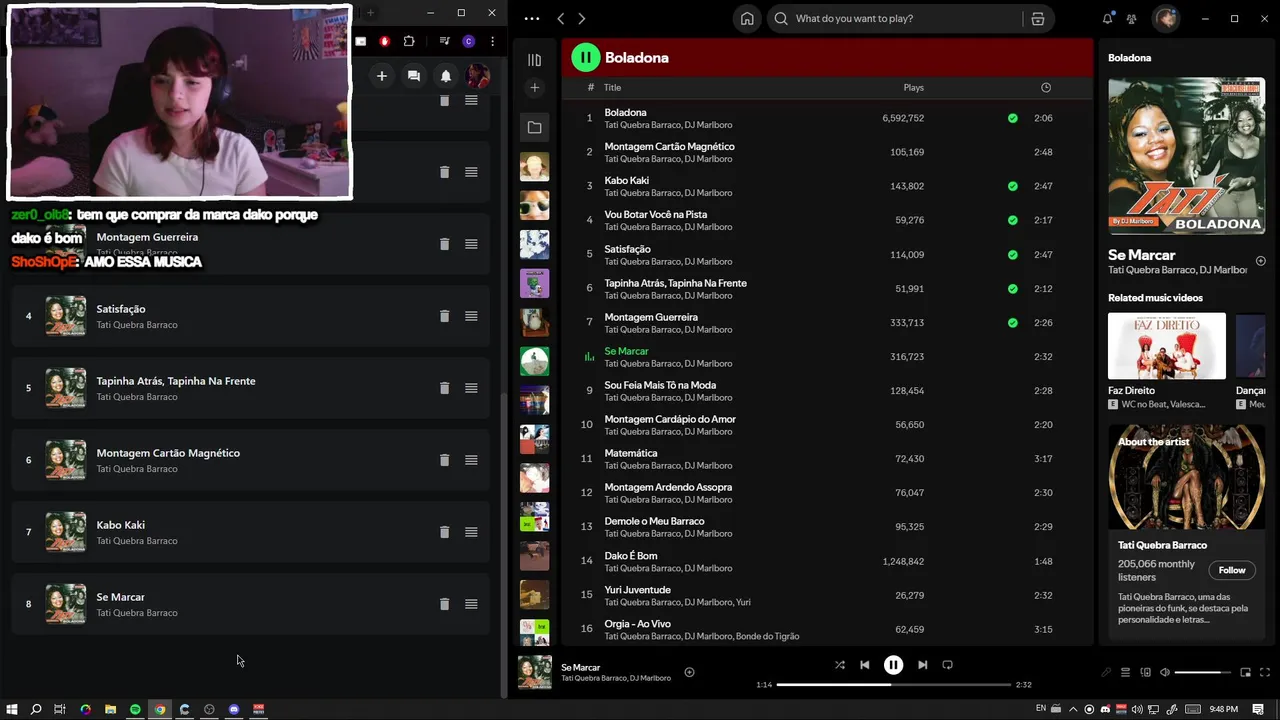The width and height of the screenshot is (1280, 720).
Task: Open Spotify three-dots main menu
Action: click(531, 18)
